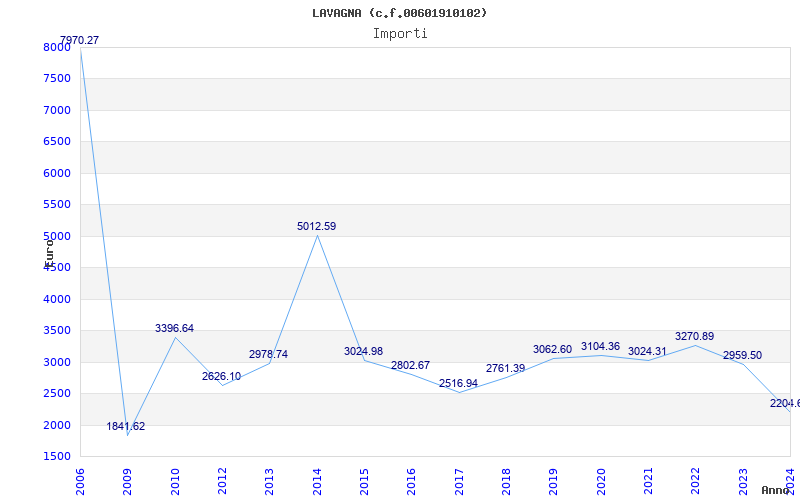Image resolution: width=800 pixels, height=500 pixels.
Task: Click the 2500 y-axis tick label
Action: click(57, 393)
